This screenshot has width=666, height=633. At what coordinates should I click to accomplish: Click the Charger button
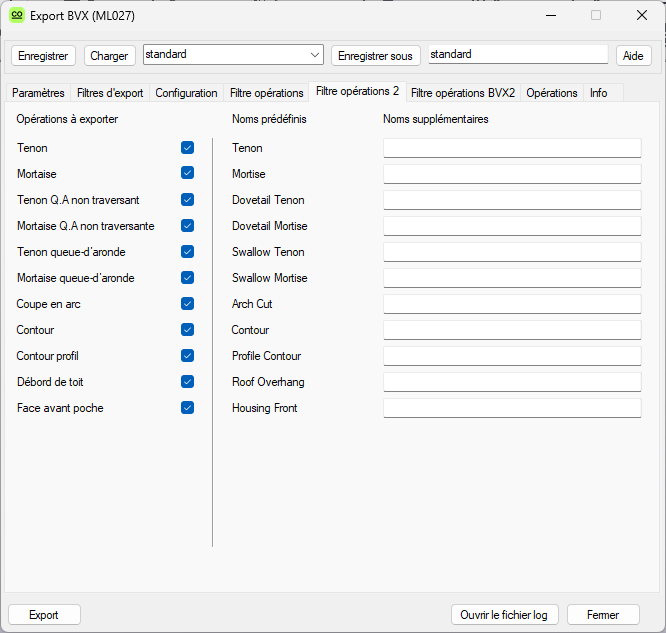pyautogui.click(x=110, y=56)
